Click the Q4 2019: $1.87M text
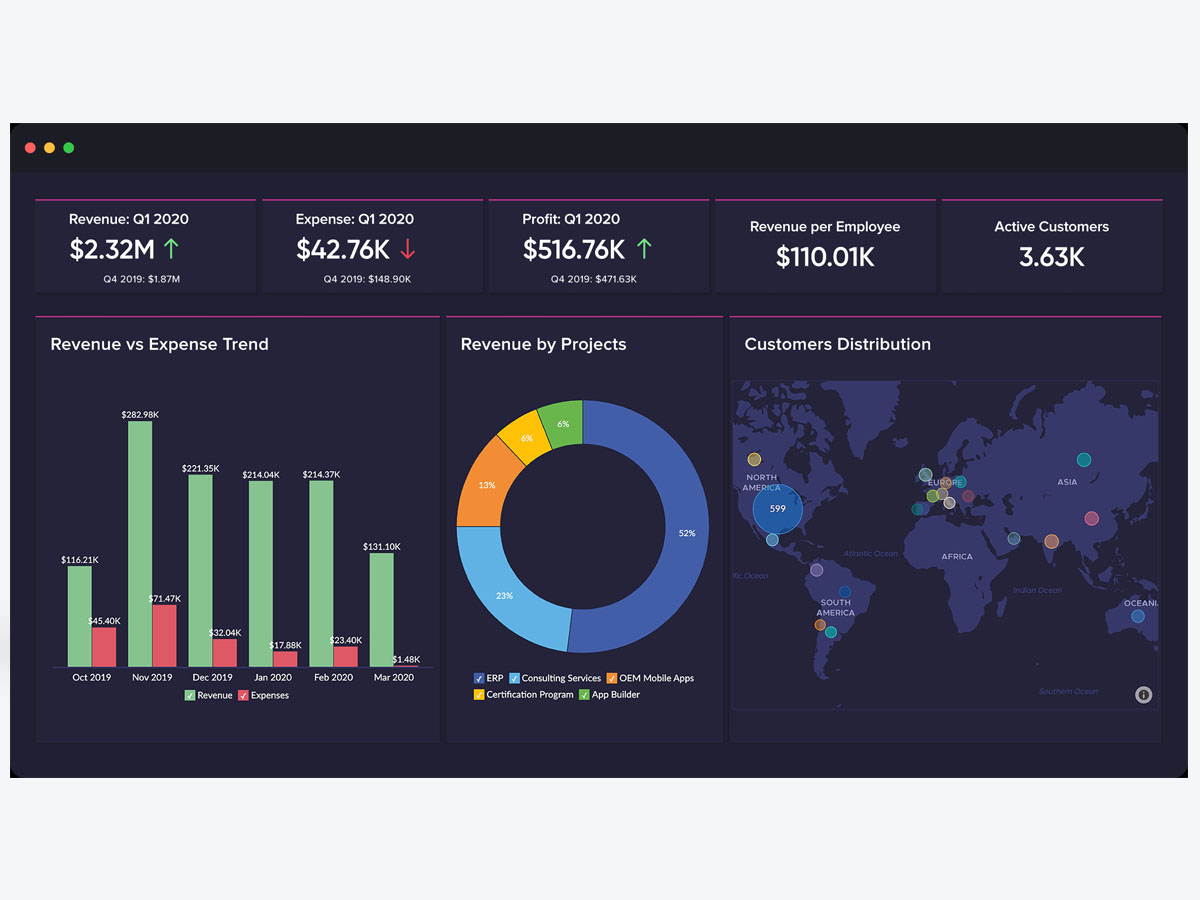1200x900 pixels. click(x=141, y=279)
